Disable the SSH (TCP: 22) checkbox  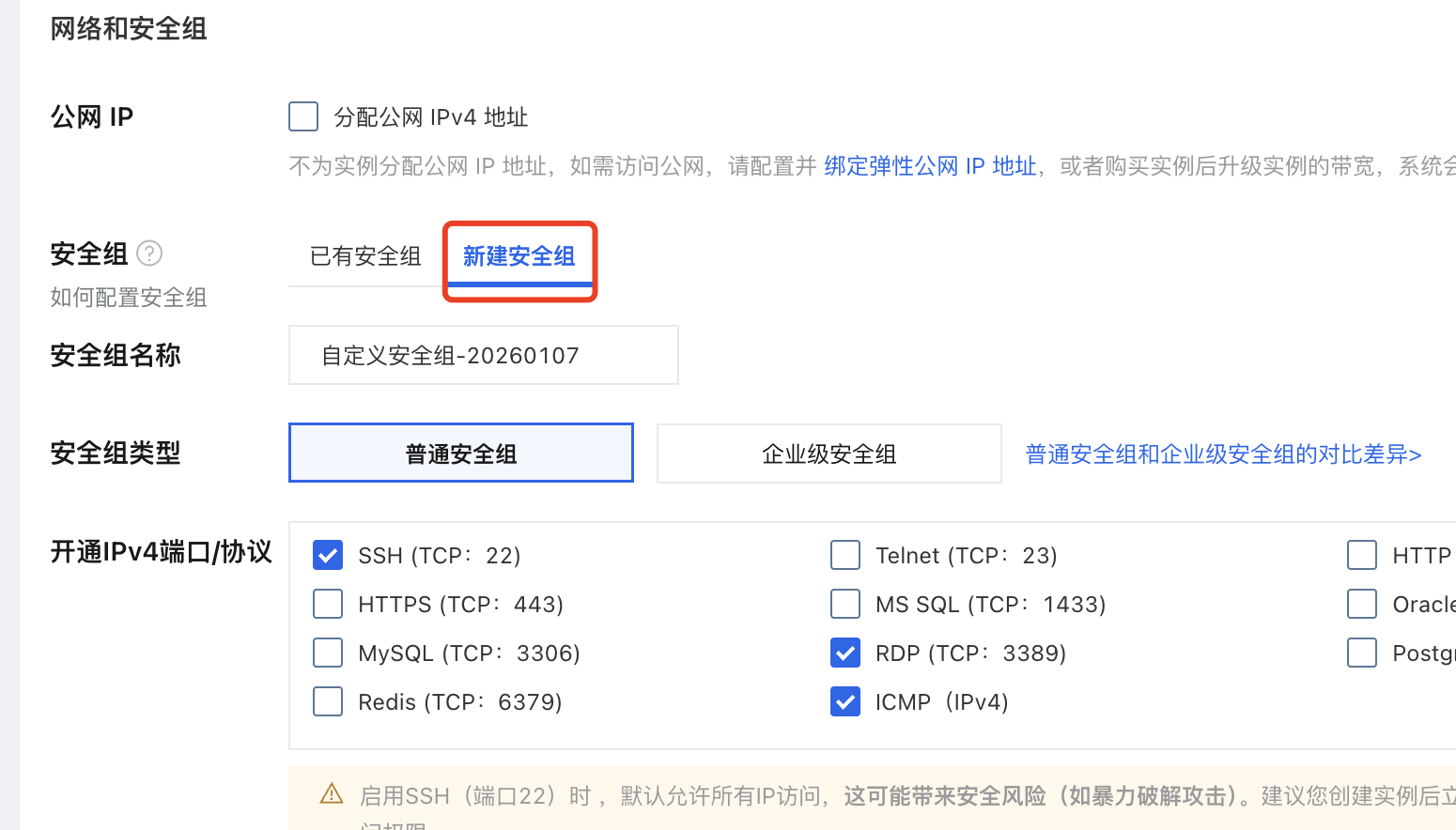pyautogui.click(x=327, y=555)
